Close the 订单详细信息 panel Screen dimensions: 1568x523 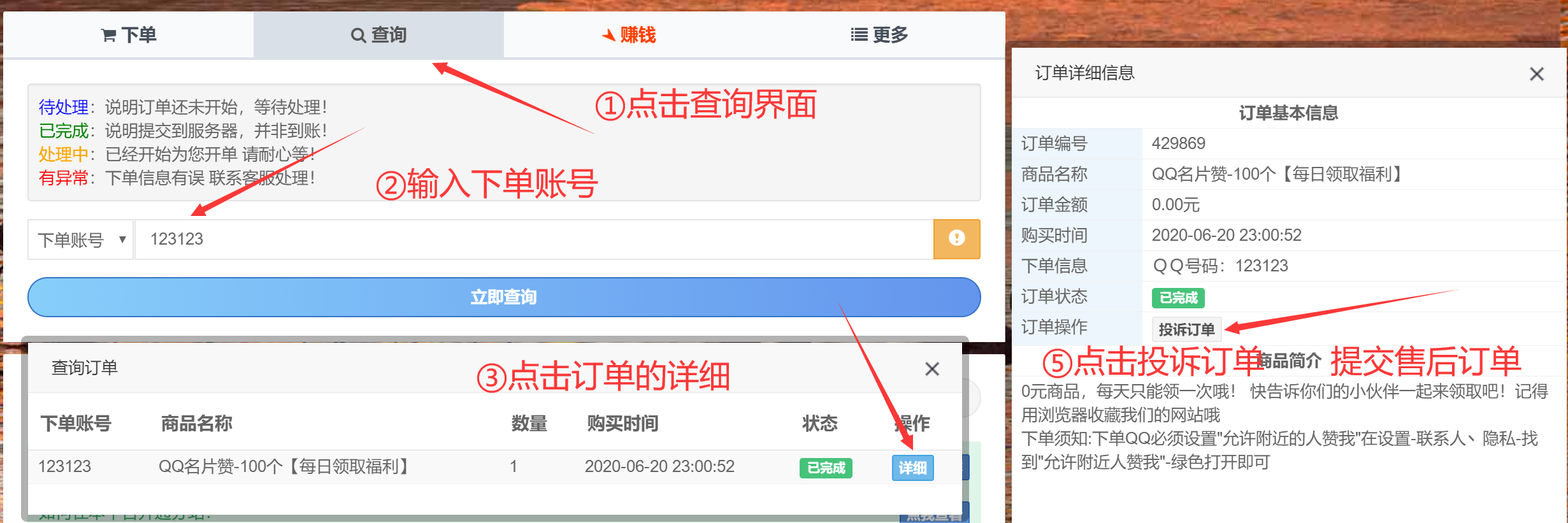(1536, 74)
